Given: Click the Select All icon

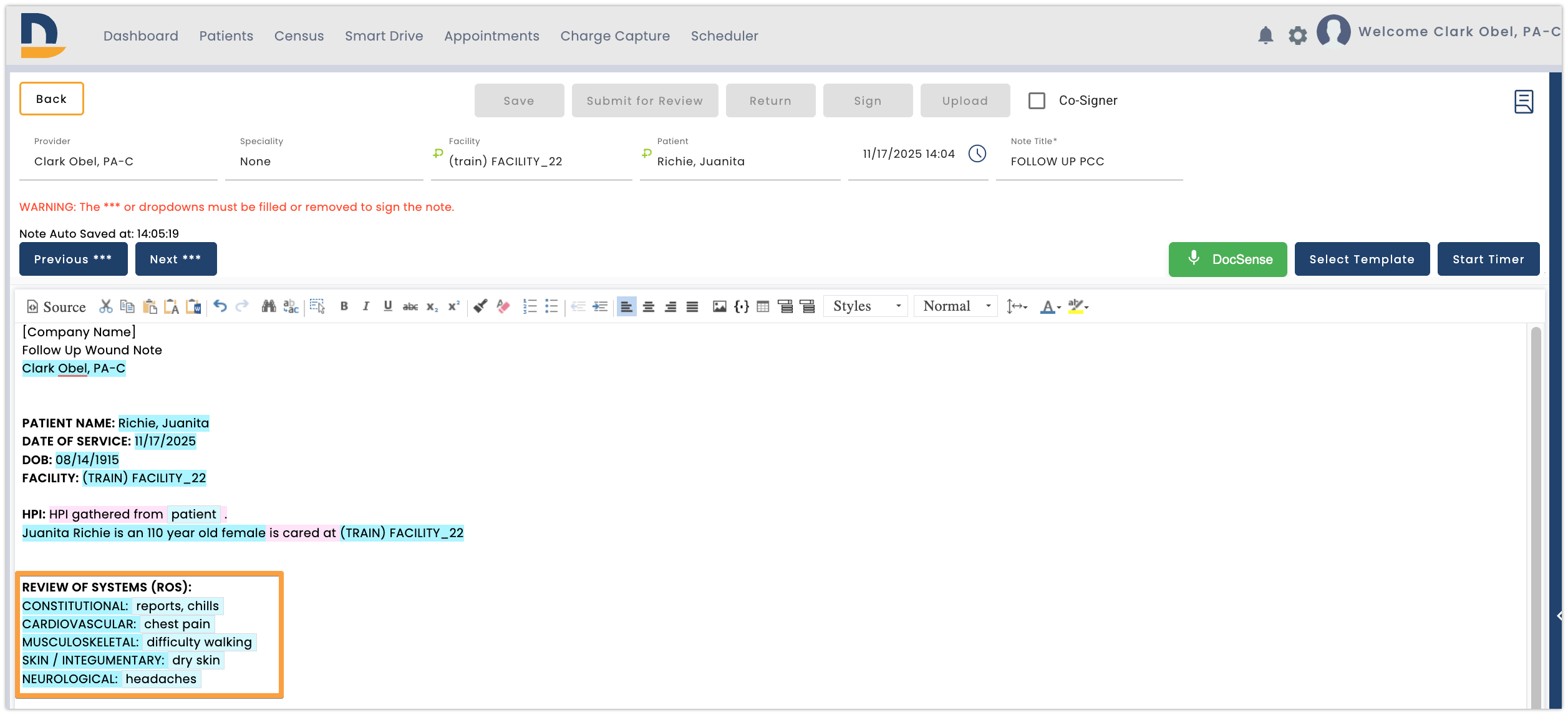Looking at the screenshot, I should click(x=317, y=306).
